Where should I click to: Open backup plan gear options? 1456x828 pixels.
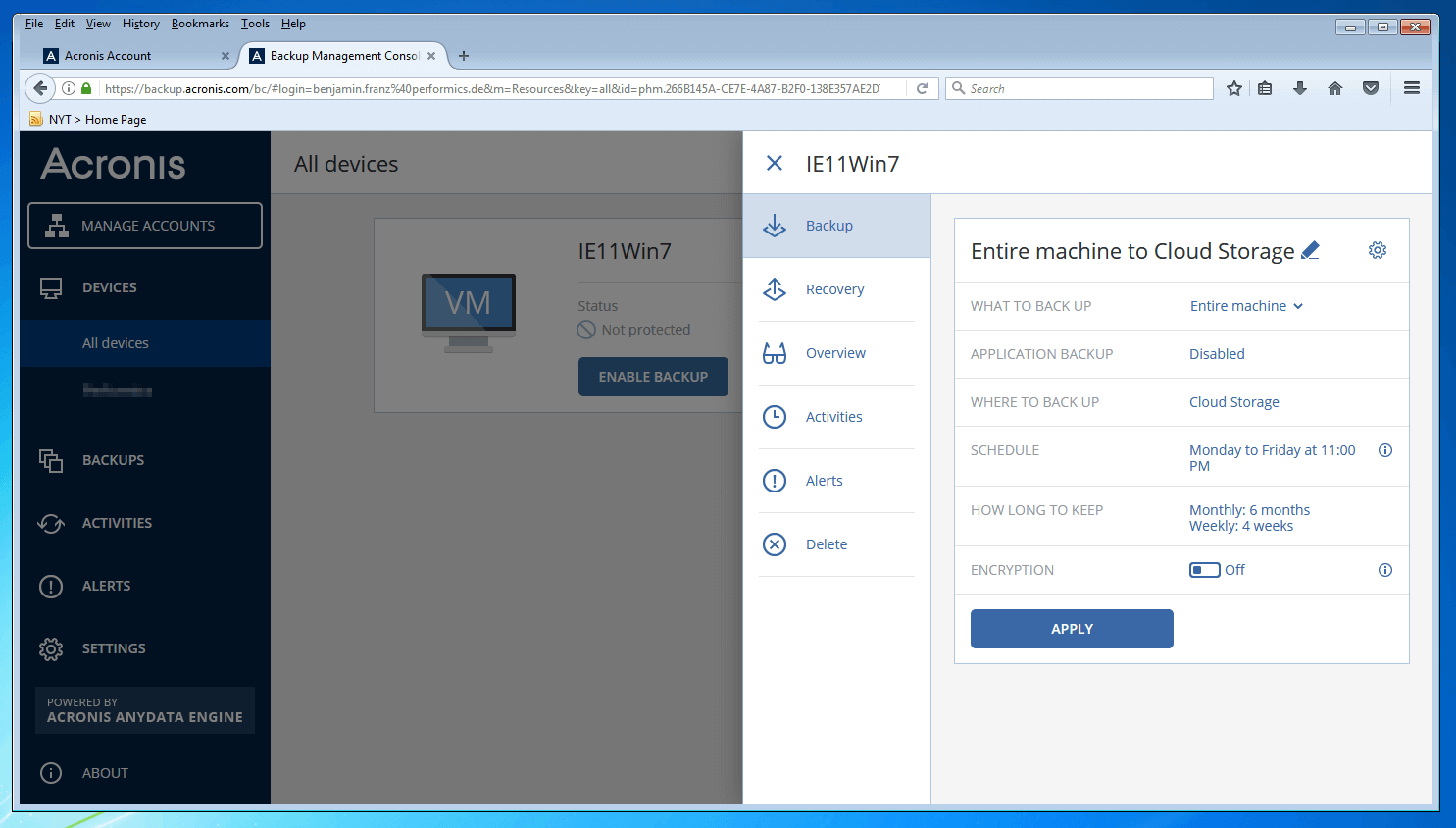(x=1377, y=250)
